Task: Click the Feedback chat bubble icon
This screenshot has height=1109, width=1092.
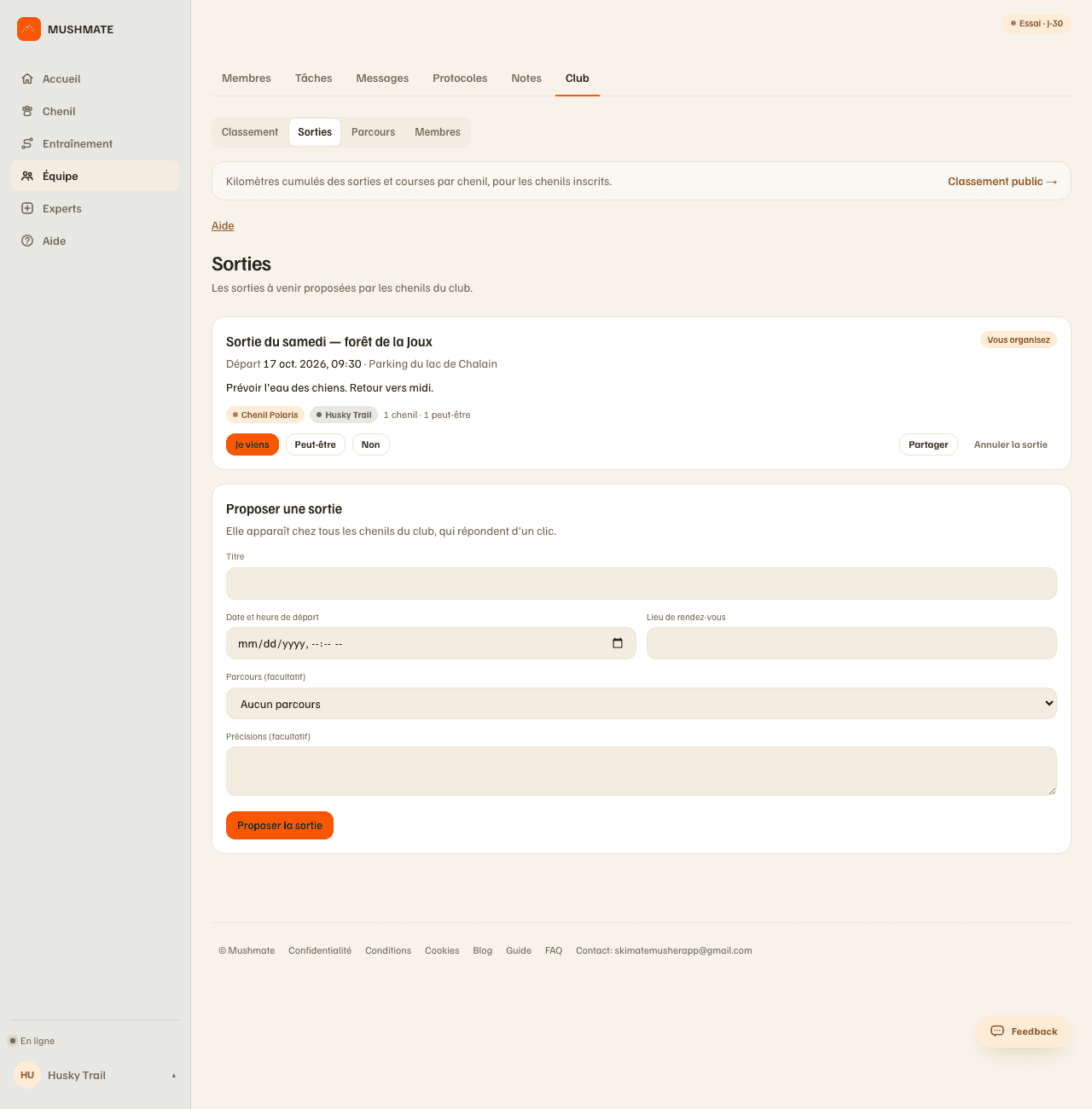Action: [x=997, y=1031]
